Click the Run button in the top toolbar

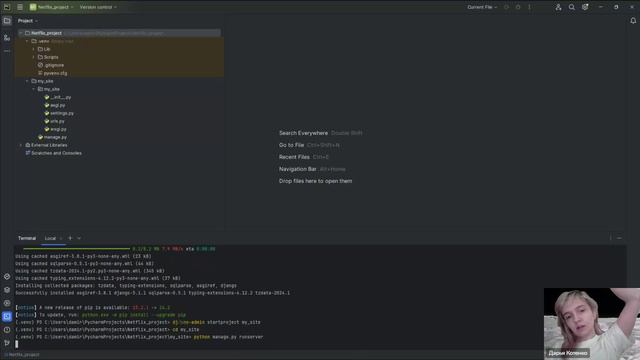click(x=506, y=7)
